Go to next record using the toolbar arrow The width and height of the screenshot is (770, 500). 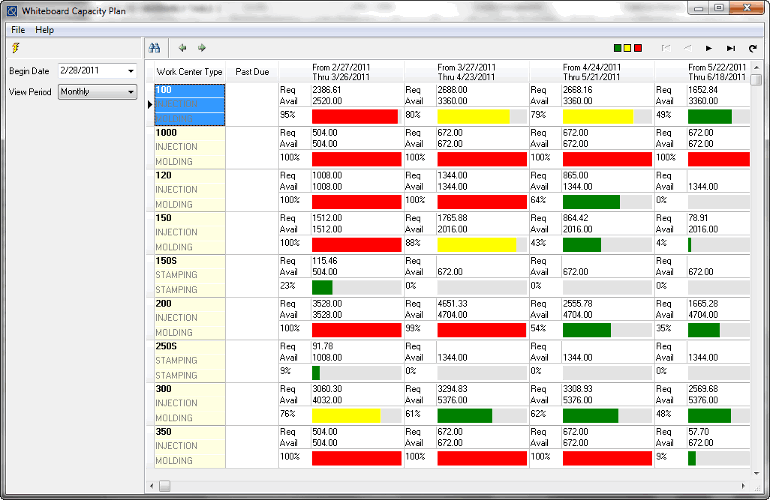[709, 47]
